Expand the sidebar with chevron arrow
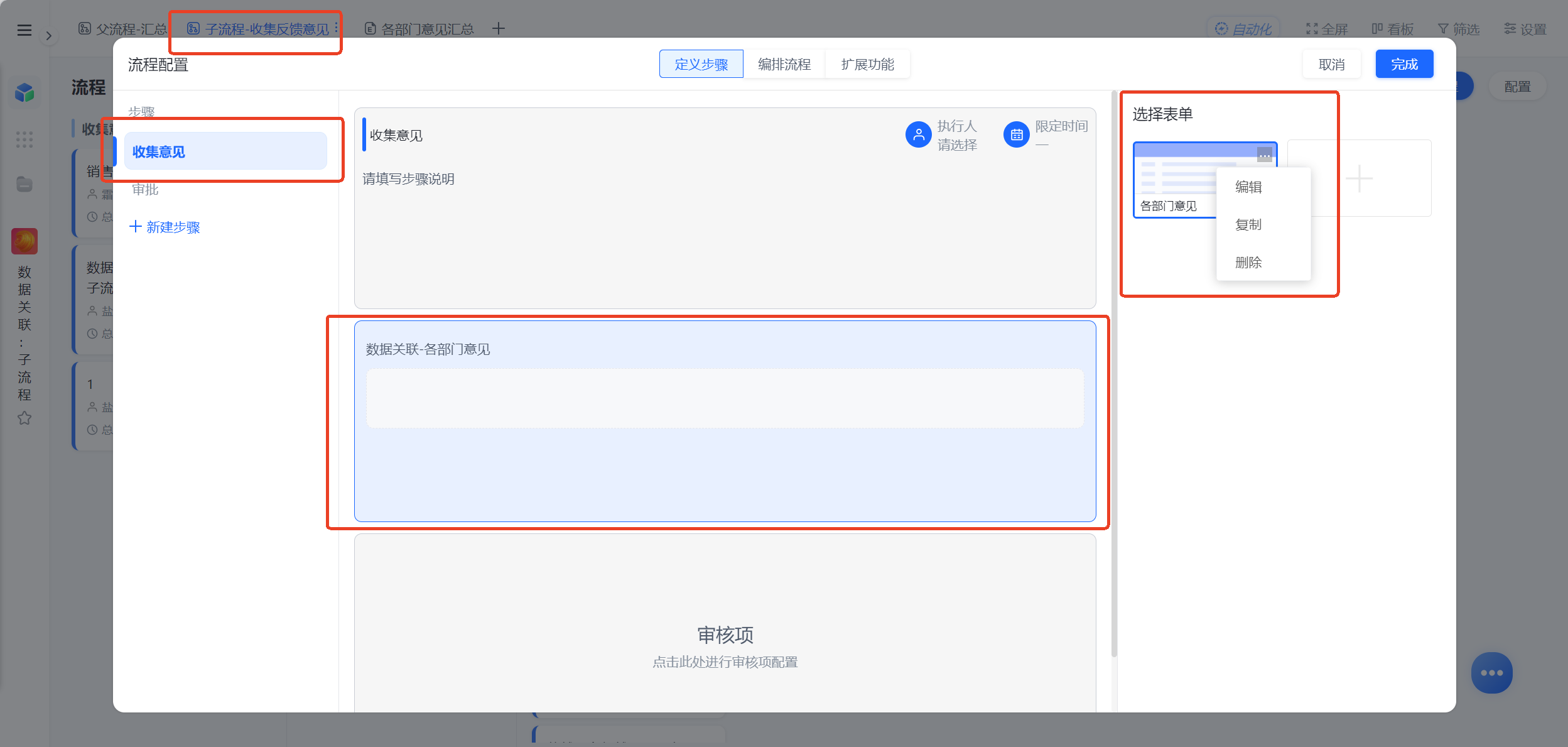Image resolution: width=1568 pixels, height=747 pixels. (49, 36)
